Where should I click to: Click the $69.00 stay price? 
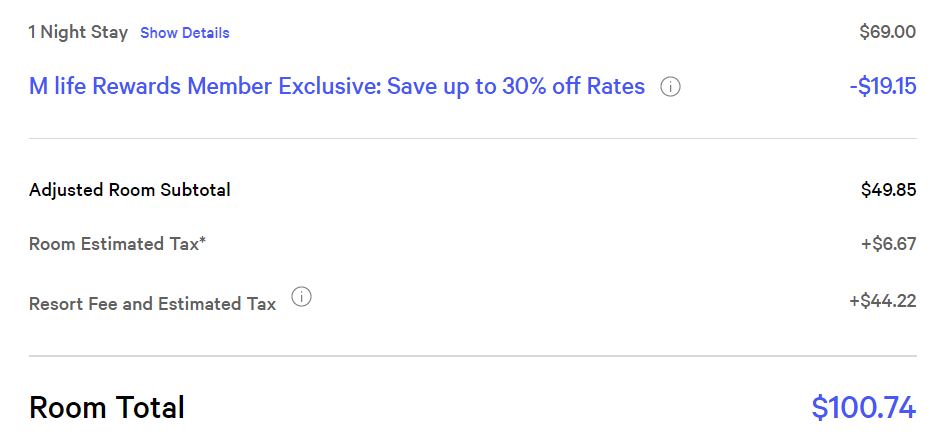click(888, 31)
